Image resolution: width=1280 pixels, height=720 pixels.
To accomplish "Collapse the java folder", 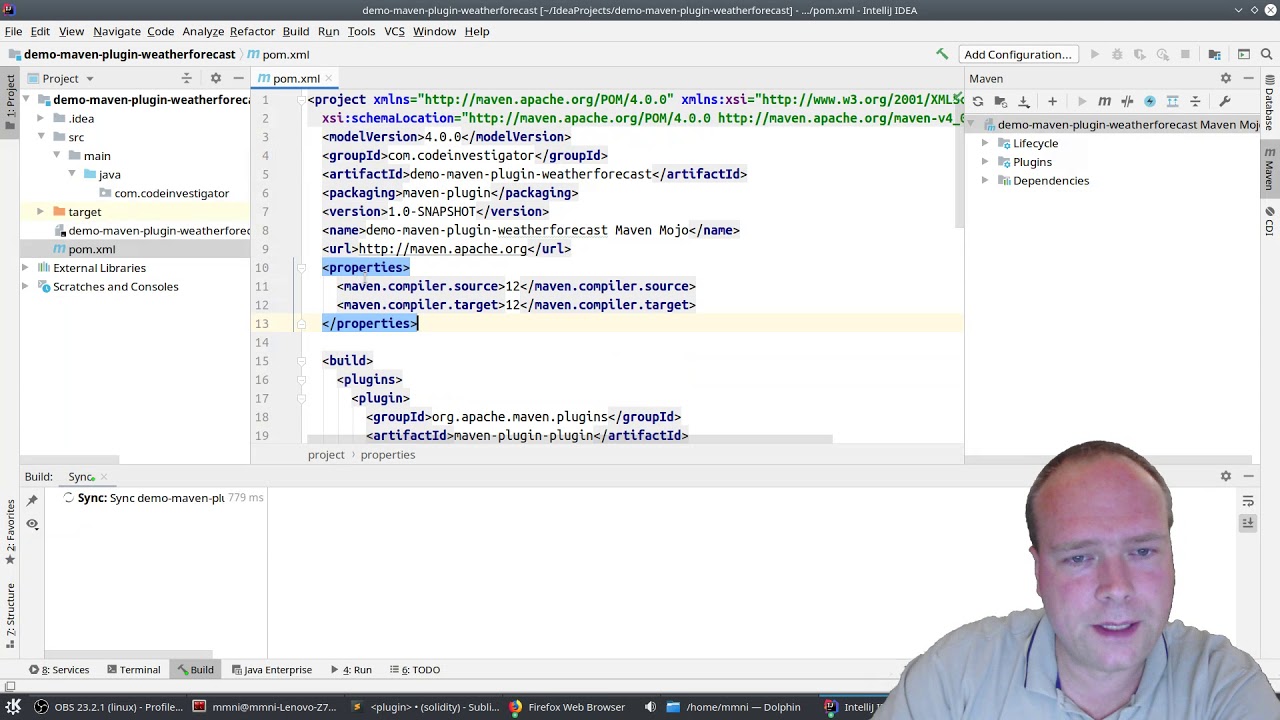I will (72, 174).
